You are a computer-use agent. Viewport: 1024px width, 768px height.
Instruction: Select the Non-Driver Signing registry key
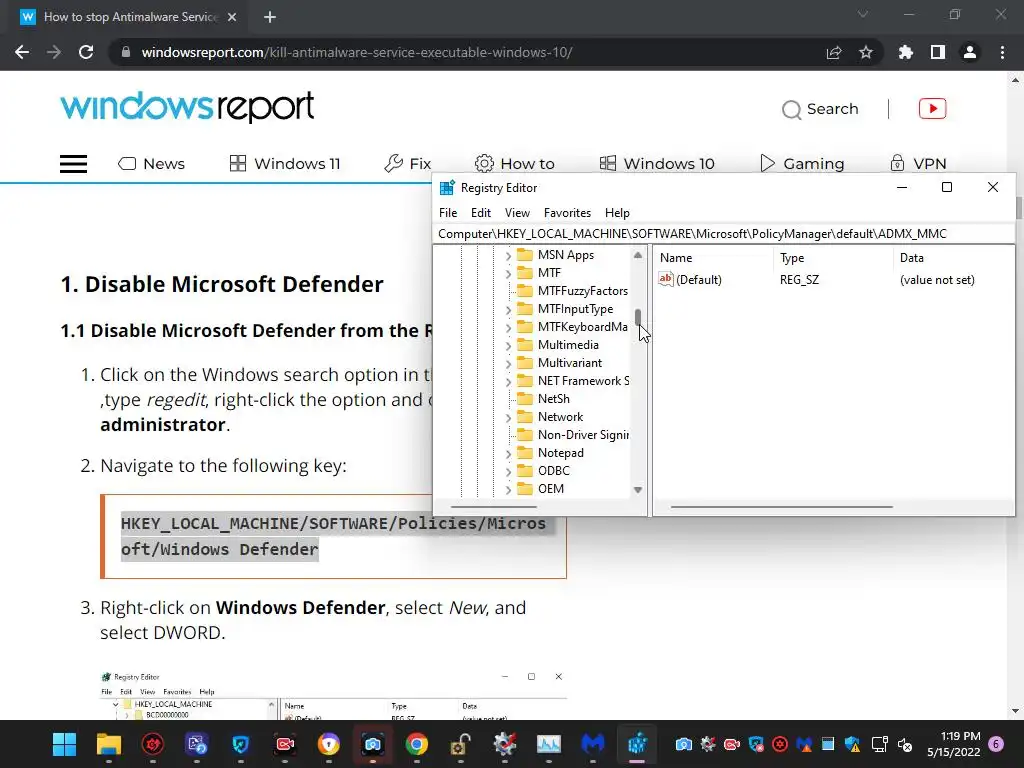[583, 435]
